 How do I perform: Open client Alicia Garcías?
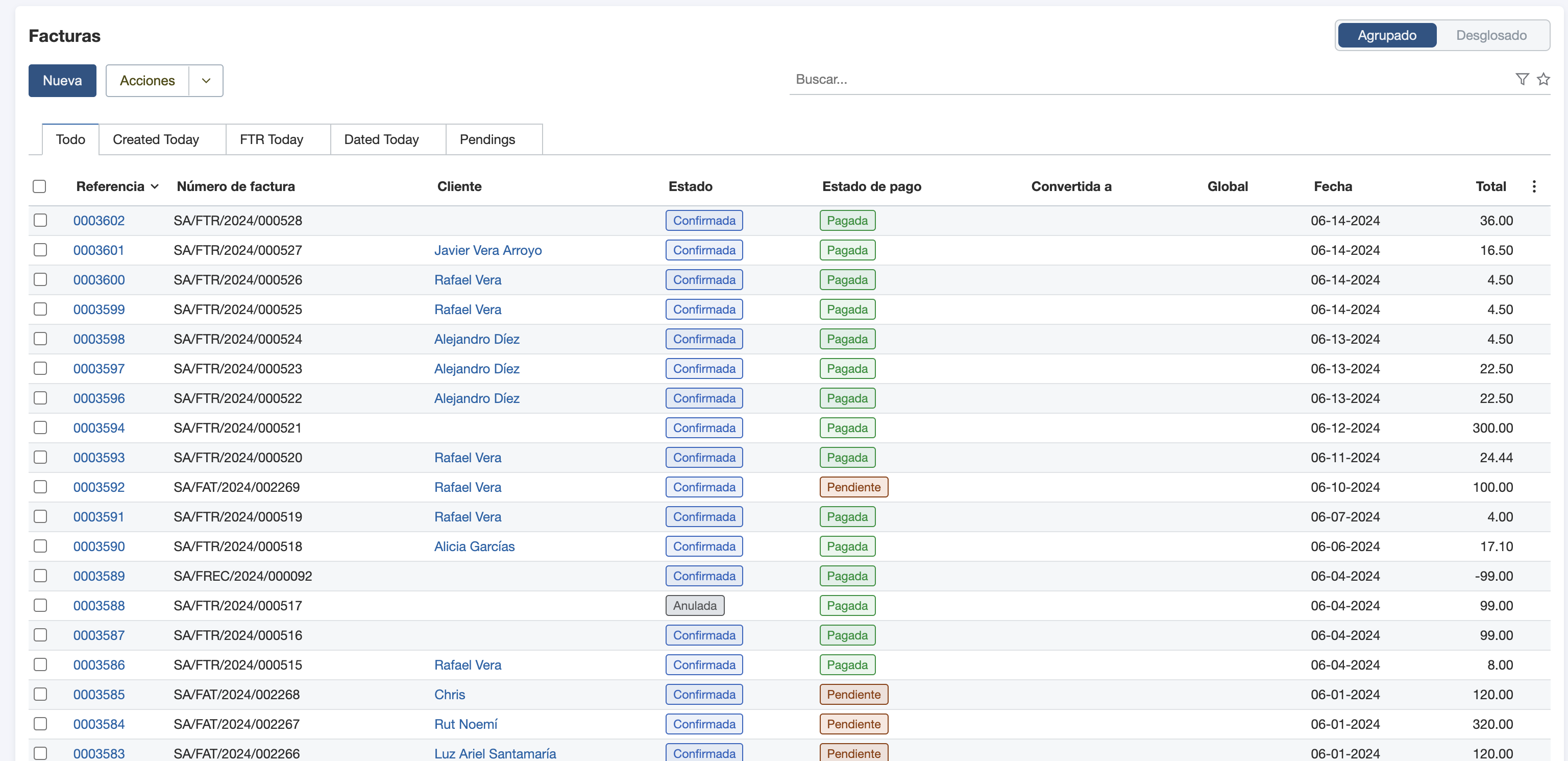point(474,546)
